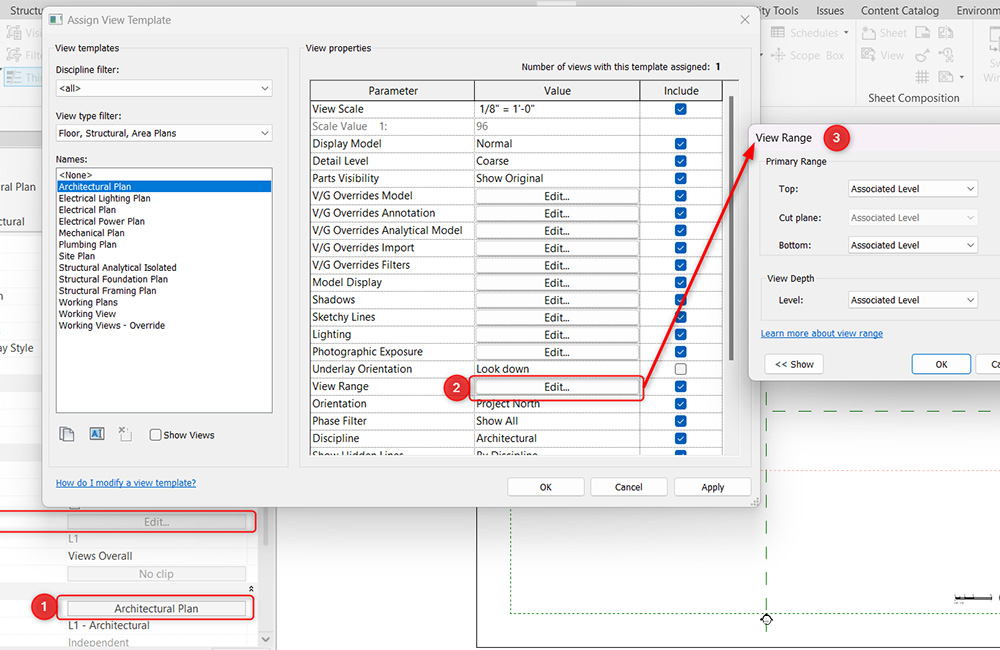The image size is (1000, 650).
Task: Check Include box for Underlay Orientation
Action: coord(680,369)
